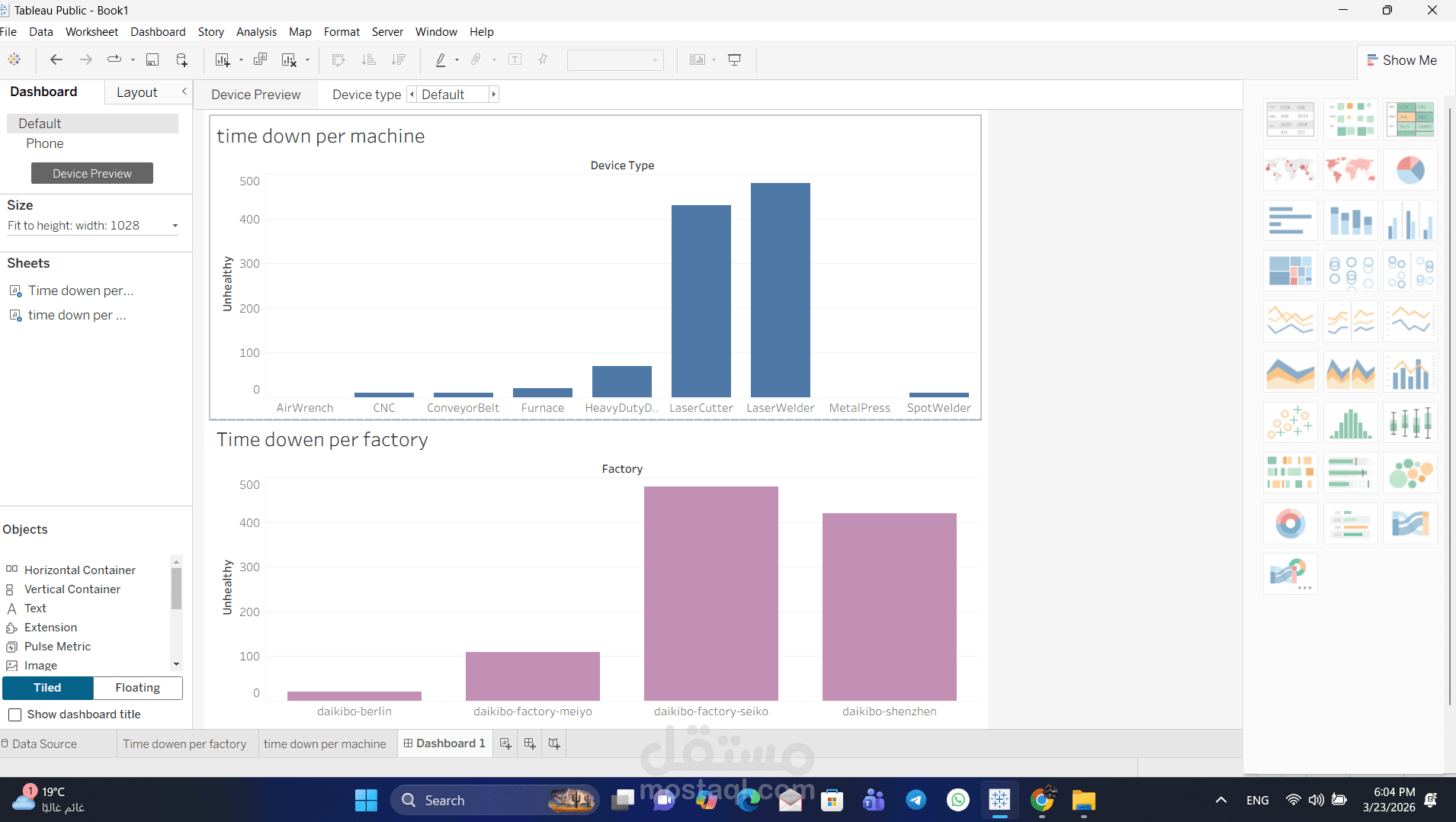
Task: Open the Time dowen per factory sheet tab
Action: pyautogui.click(x=184, y=743)
